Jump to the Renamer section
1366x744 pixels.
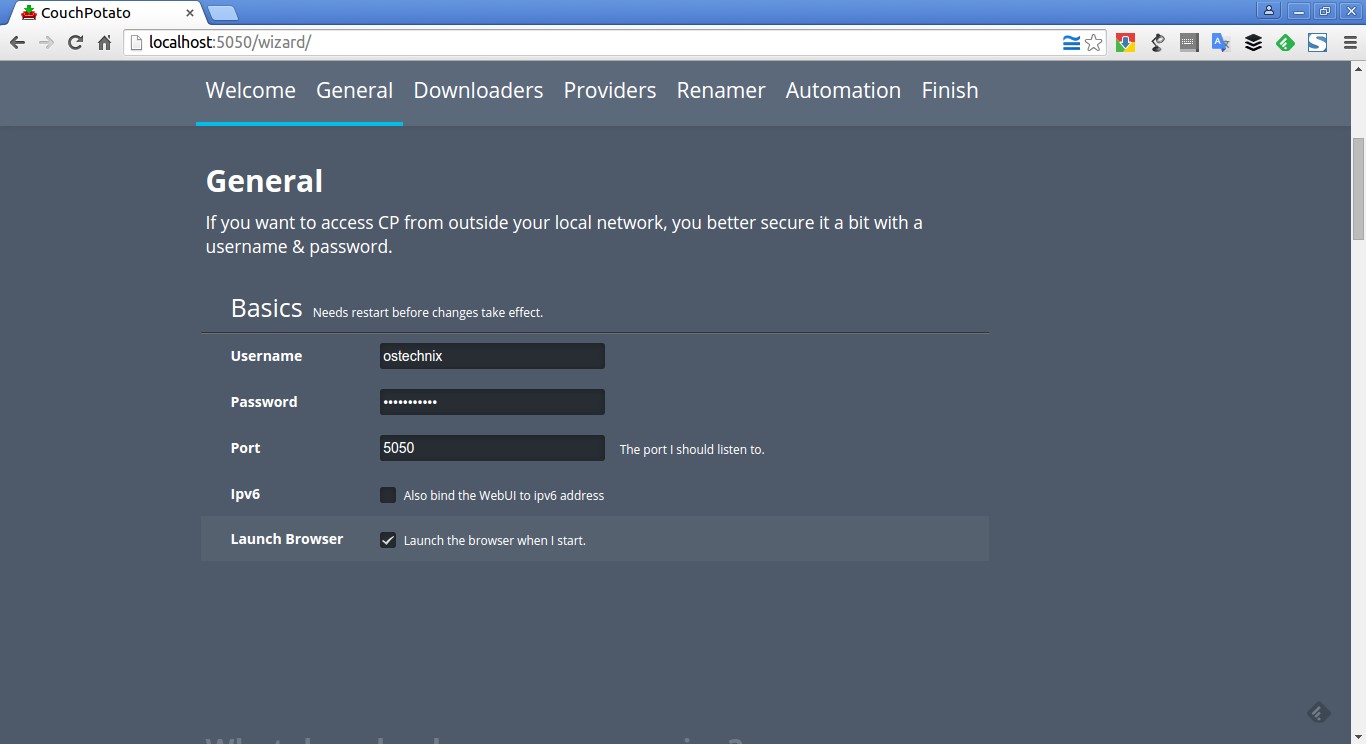point(721,91)
